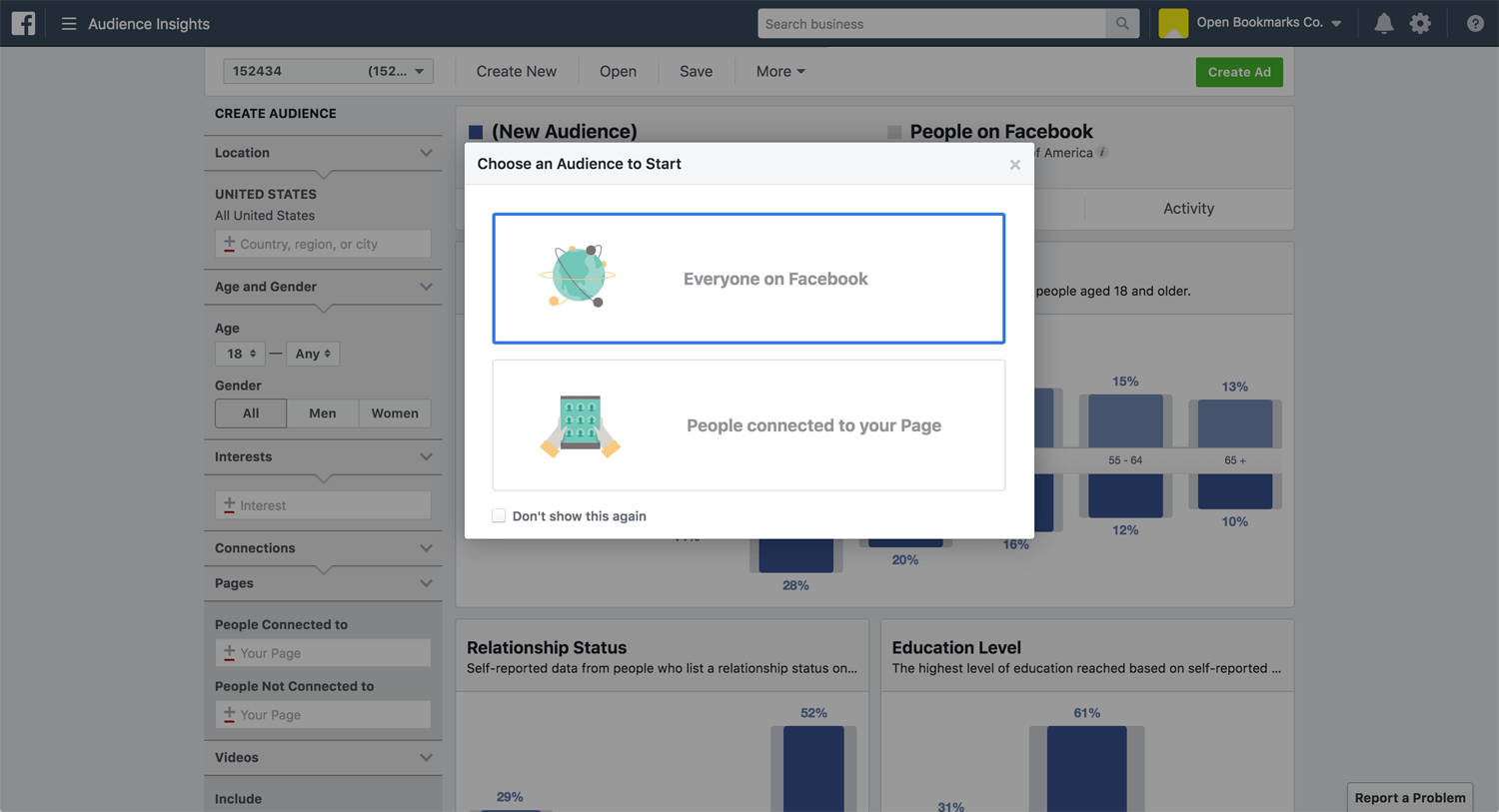Open the help question mark
Viewport: 1499px width, 812px height.
[1475, 23]
